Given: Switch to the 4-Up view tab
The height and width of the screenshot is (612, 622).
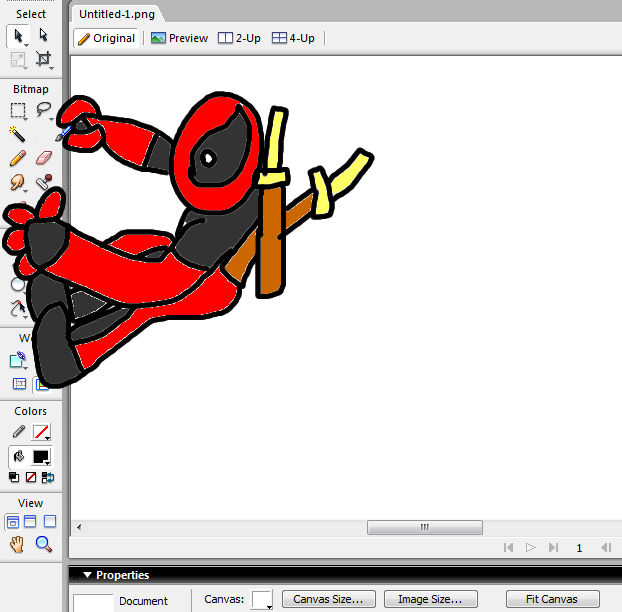Looking at the screenshot, I should tap(293, 38).
